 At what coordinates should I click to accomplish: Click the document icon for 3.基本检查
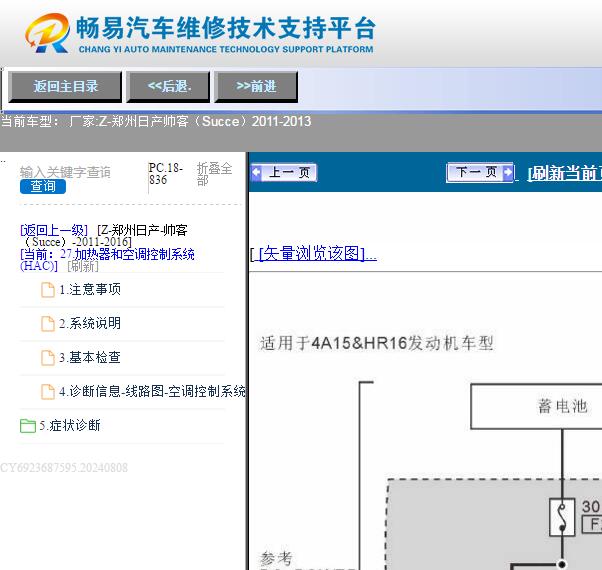pyautogui.click(x=48, y=358)
